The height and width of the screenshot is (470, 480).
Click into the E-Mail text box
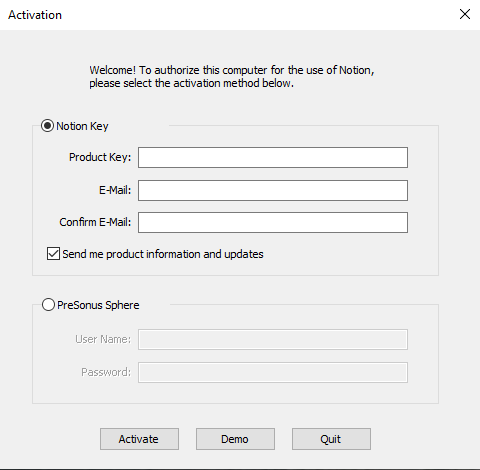[x=273, y=190]
